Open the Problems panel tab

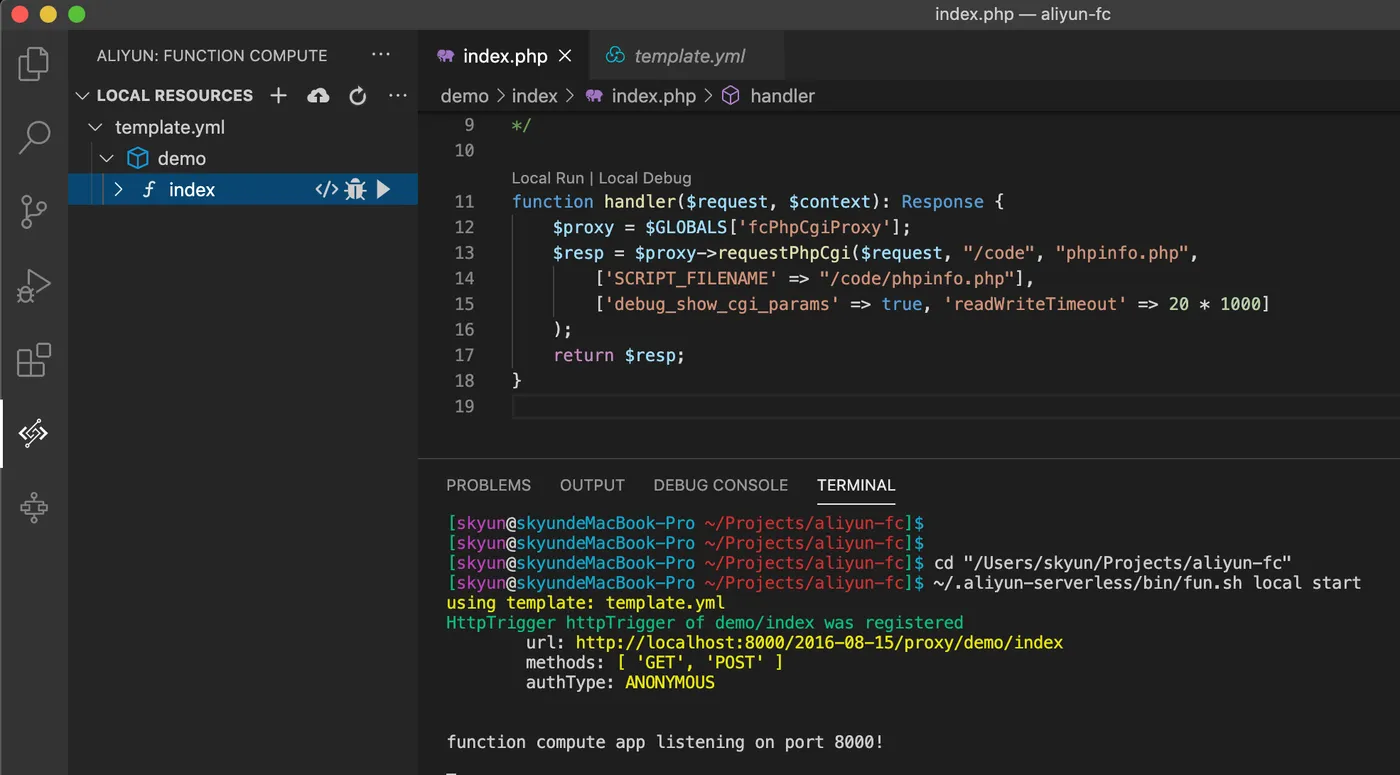click(488, 485)
